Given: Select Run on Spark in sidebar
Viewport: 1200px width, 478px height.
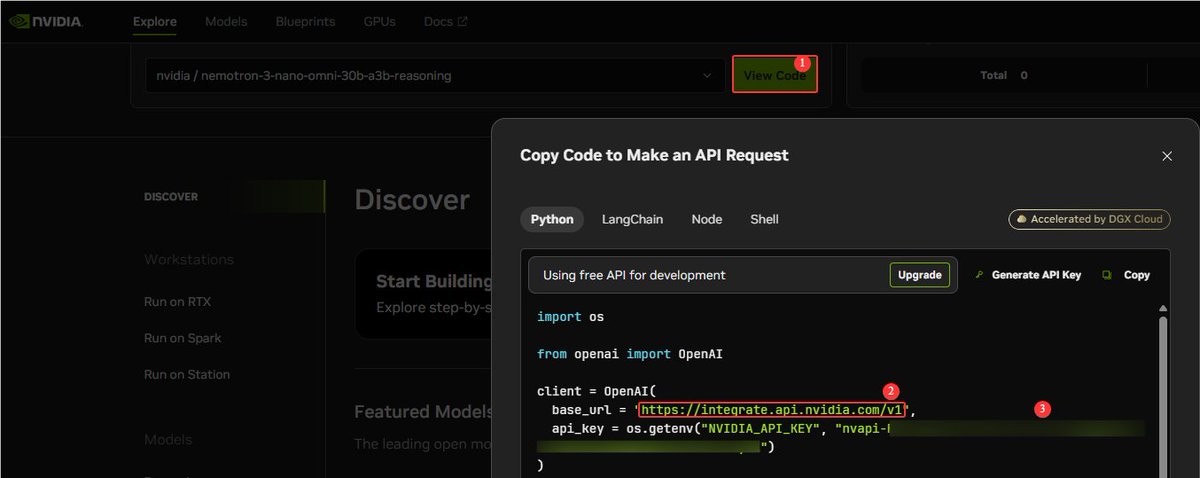Looking at the screenshot, I should (183, 338).
